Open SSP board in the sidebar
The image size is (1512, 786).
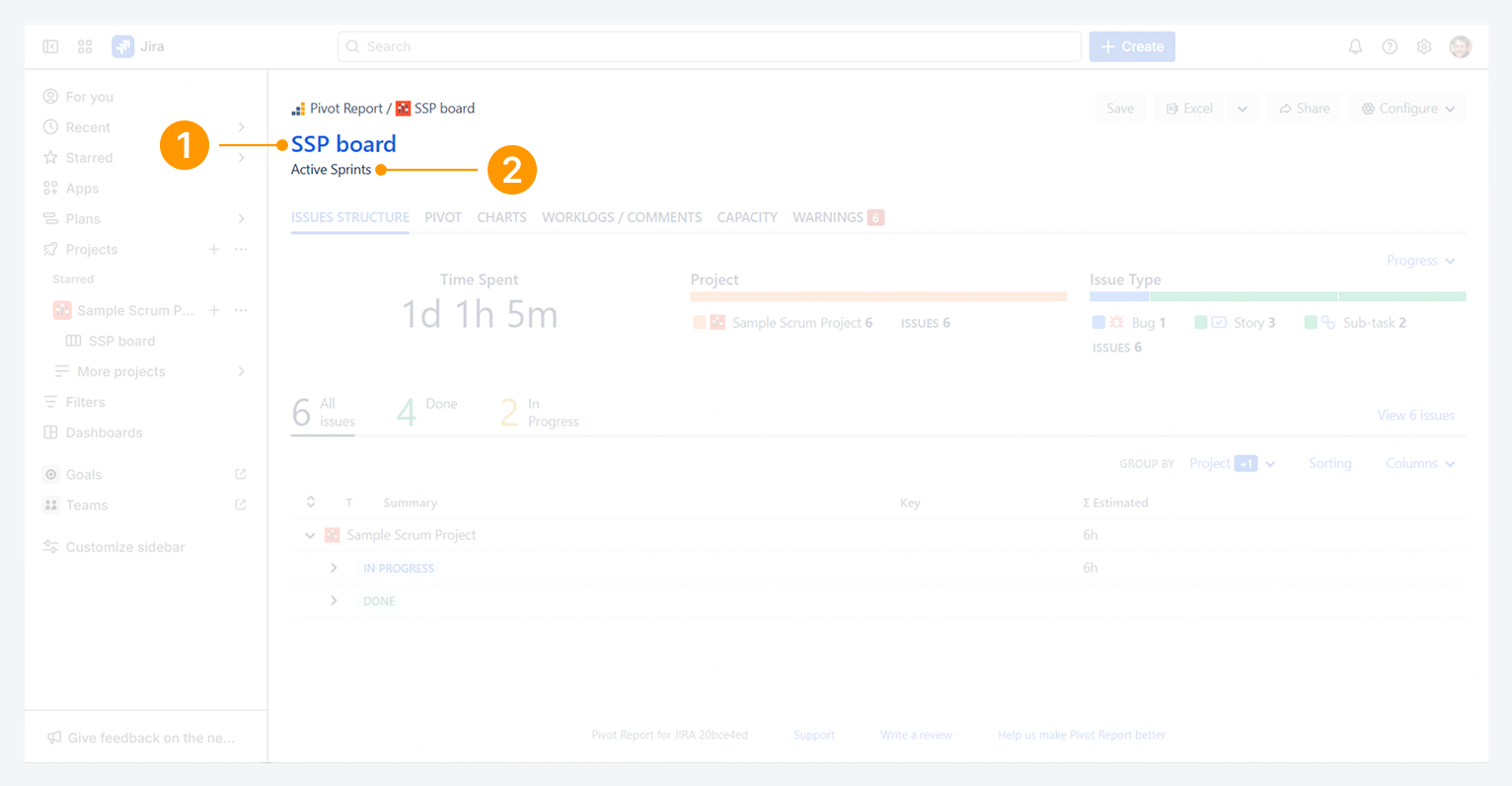pos(111,341)
